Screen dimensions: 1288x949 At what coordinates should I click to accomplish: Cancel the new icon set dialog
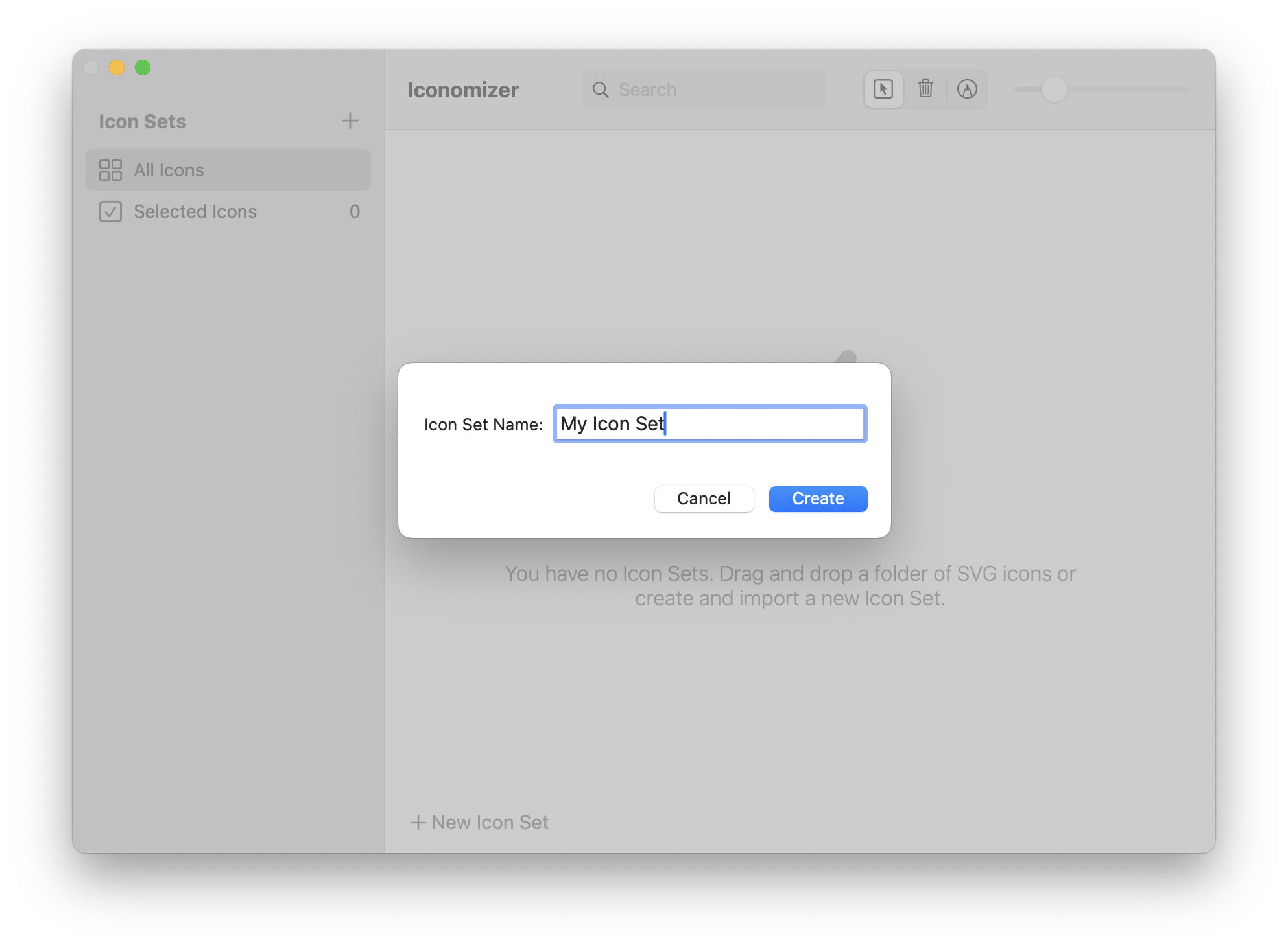tap(704, 498)
